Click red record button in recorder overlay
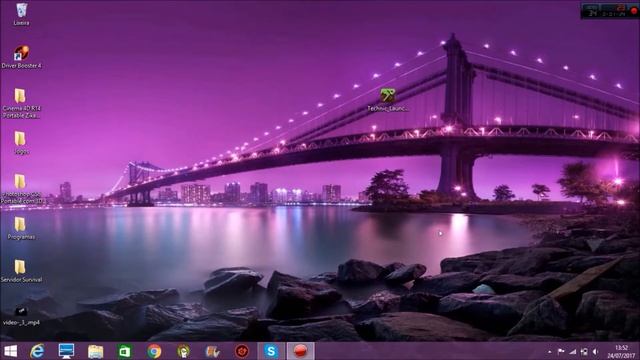This screenshot has width=640, height=360. click(634, 11)
